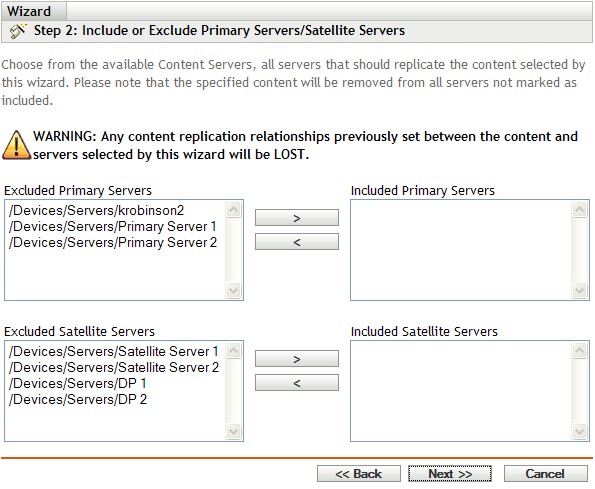Select /Devices/Servers/DP 1 entry
Screen dimensions: 595x489
tap(77, 383)
